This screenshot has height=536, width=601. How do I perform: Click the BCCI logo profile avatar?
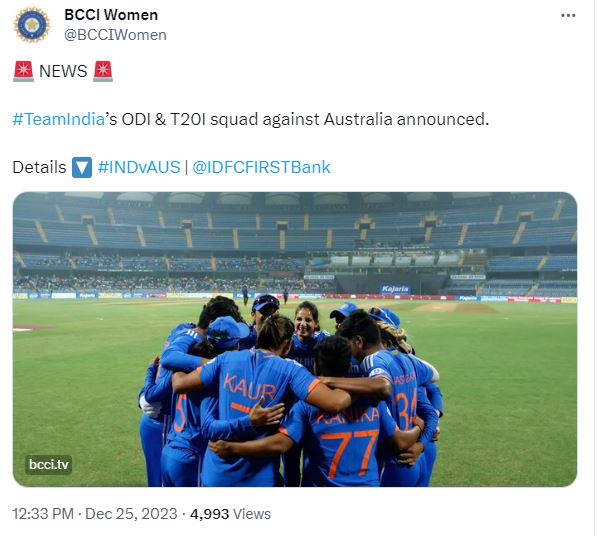[x=32, y=24]
